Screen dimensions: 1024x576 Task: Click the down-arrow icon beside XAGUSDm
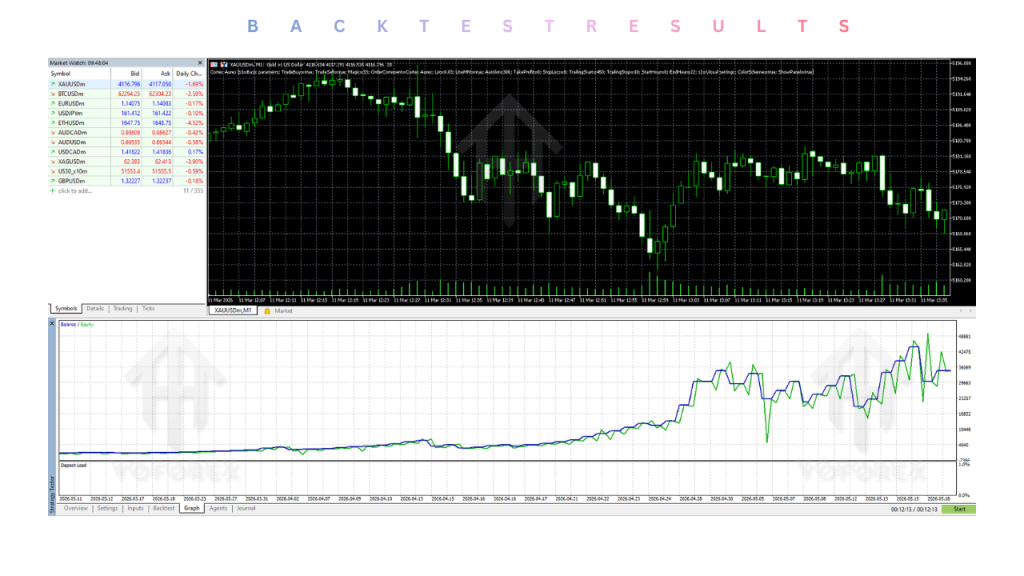pyautogui.click(x=53, y=162)
